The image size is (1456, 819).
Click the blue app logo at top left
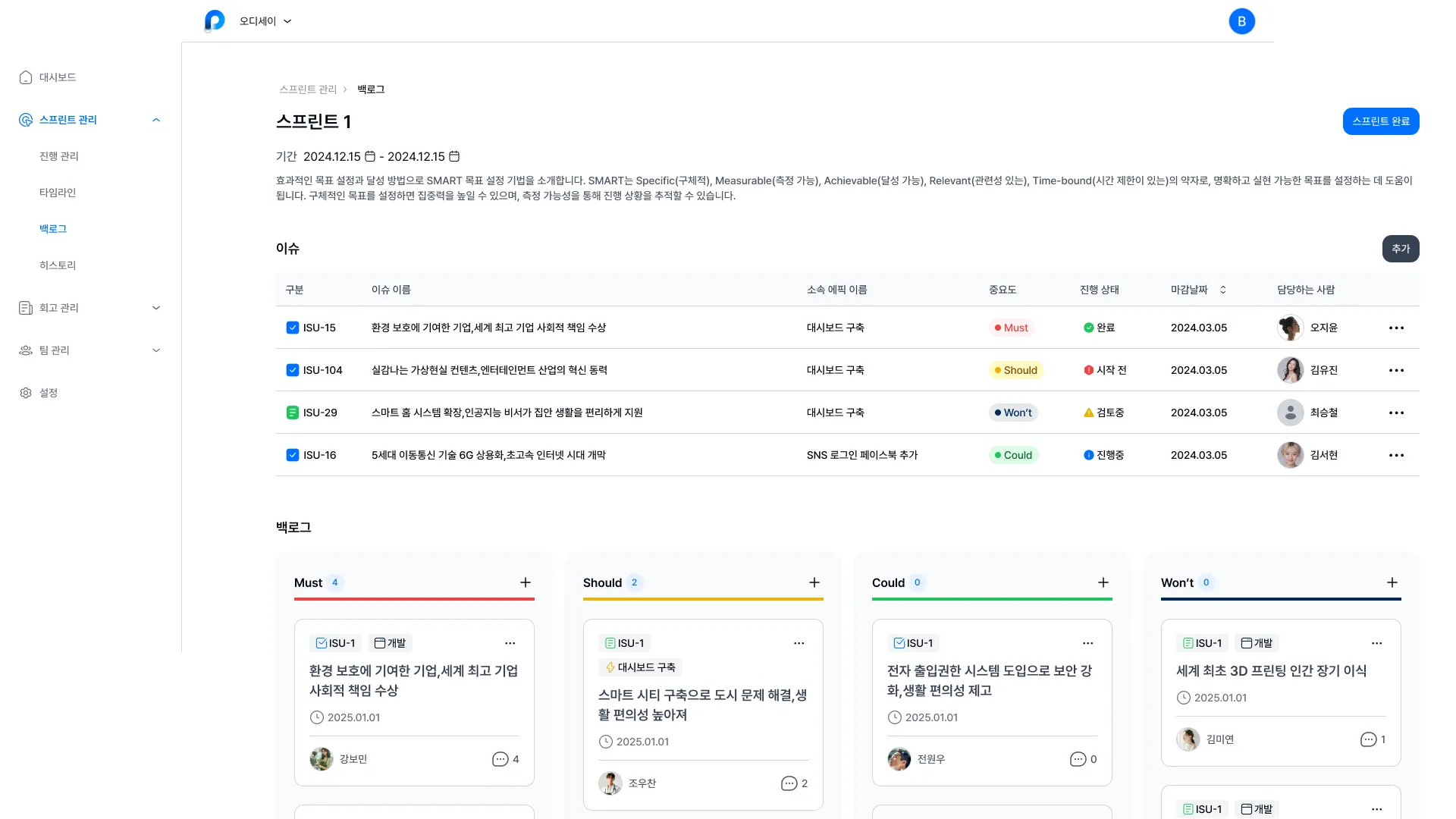point(215,20)
